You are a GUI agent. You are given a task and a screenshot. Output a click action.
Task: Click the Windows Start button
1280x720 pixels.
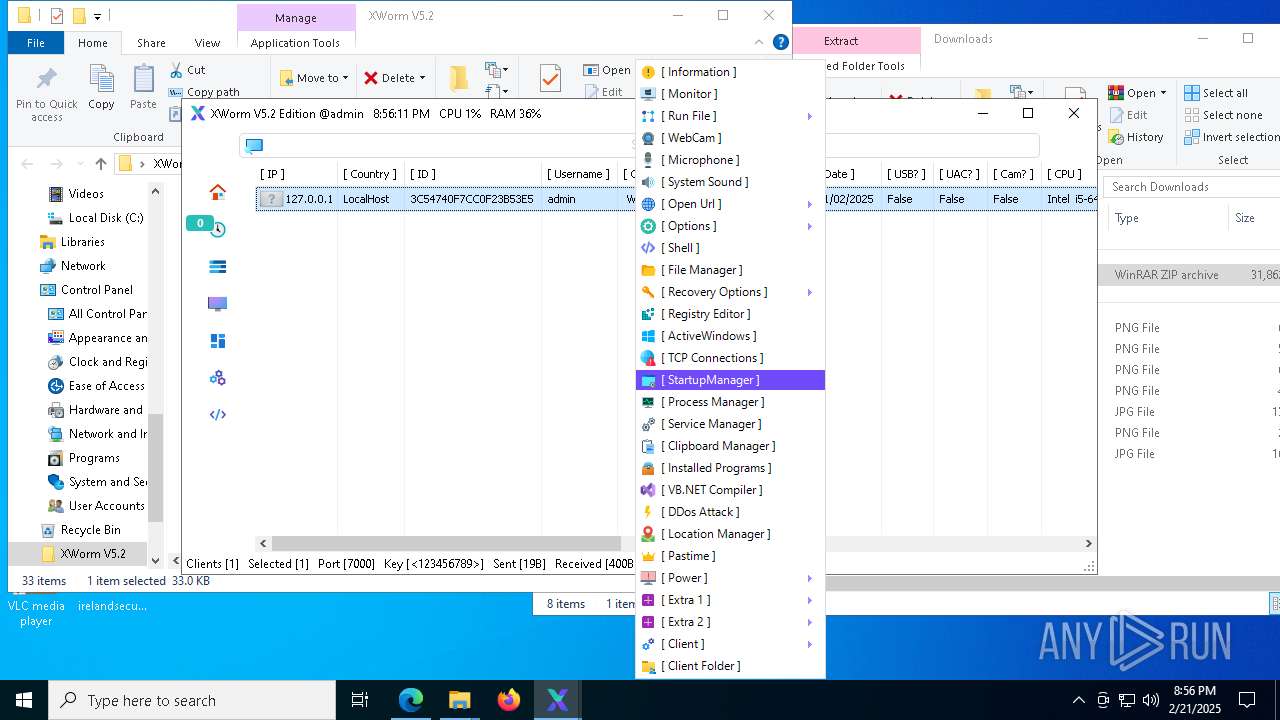(24, 700)
